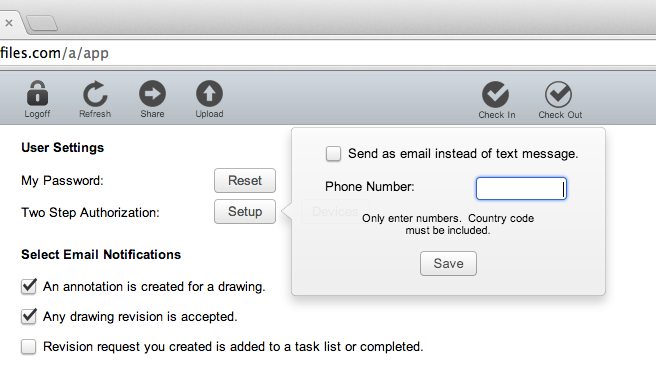Uncheck any drawing revision is accepted
656x366 pixels.
(28, 317)
